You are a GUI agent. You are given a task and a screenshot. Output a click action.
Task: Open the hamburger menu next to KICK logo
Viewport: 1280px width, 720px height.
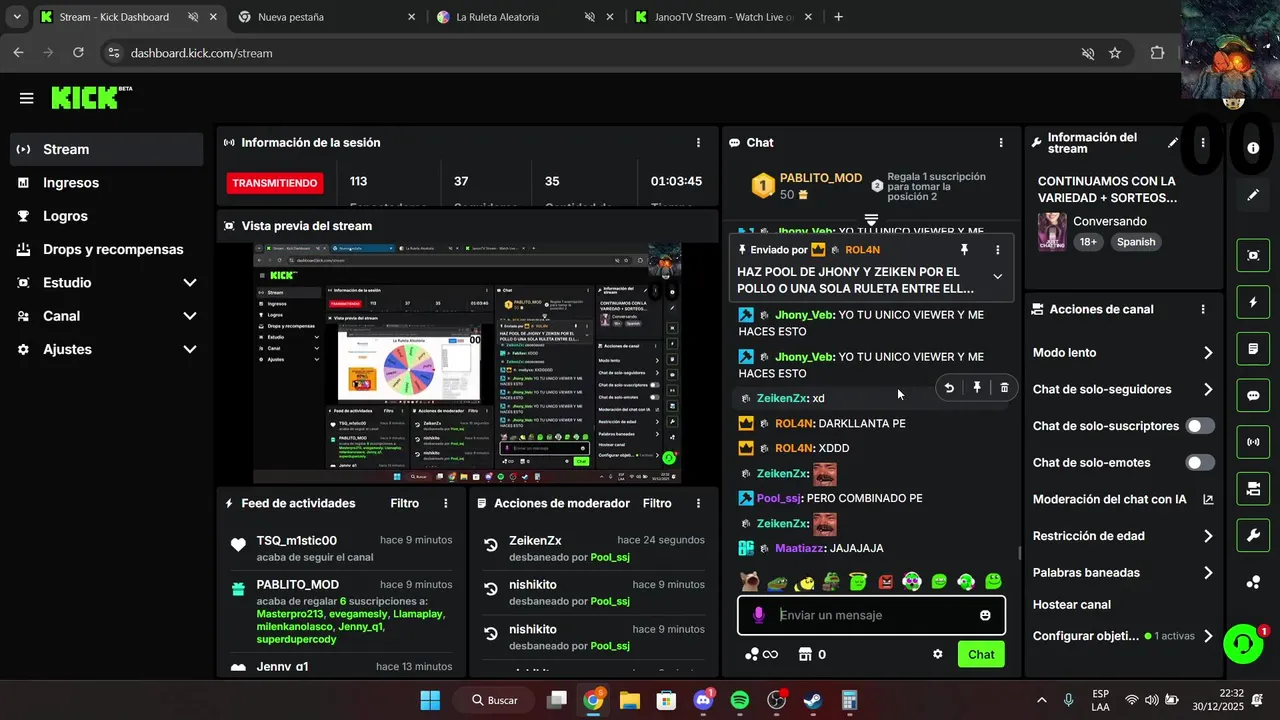26,98
